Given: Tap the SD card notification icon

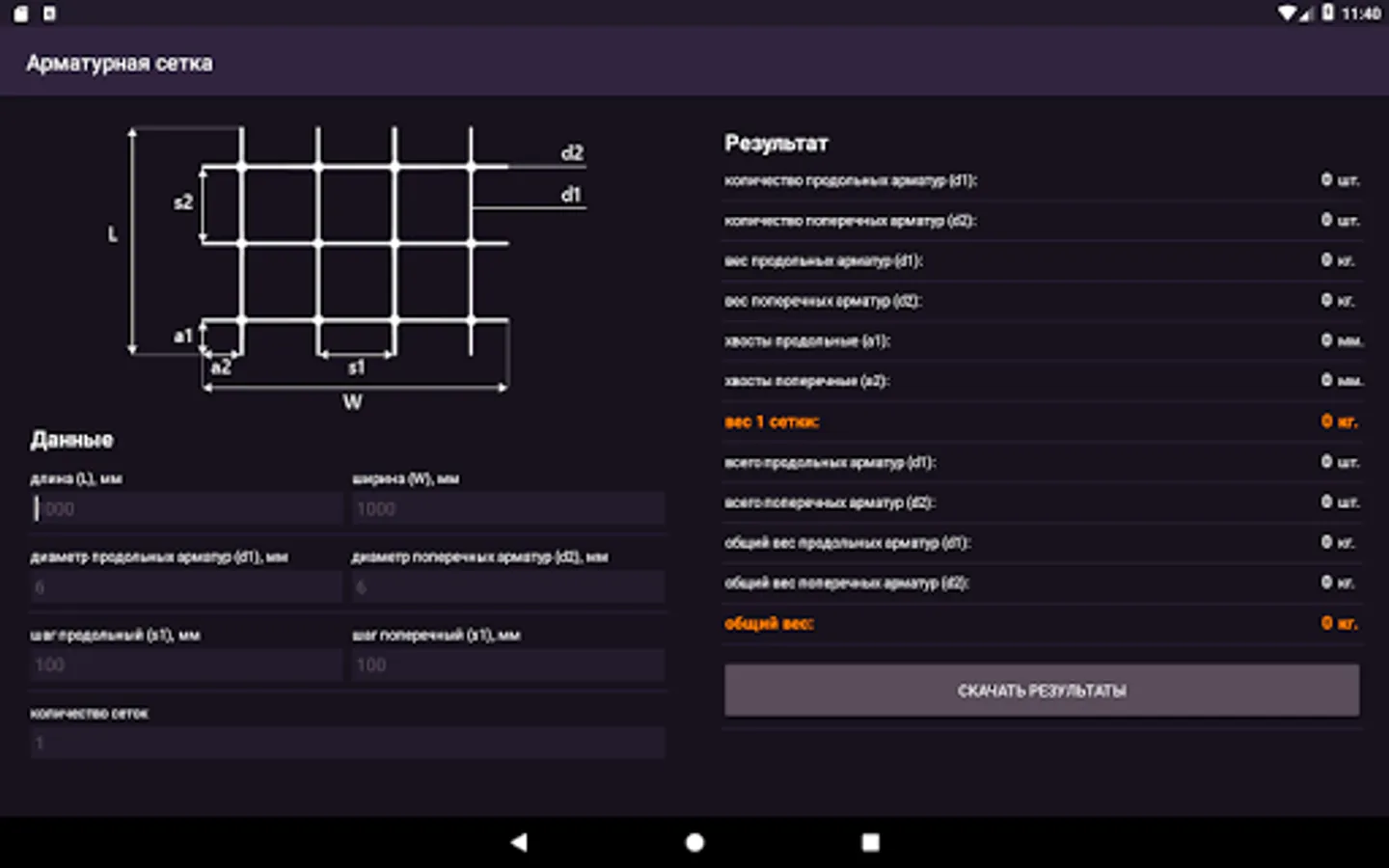Looking at the screenshot, I should pyautogui.click(x=20, y=14).
